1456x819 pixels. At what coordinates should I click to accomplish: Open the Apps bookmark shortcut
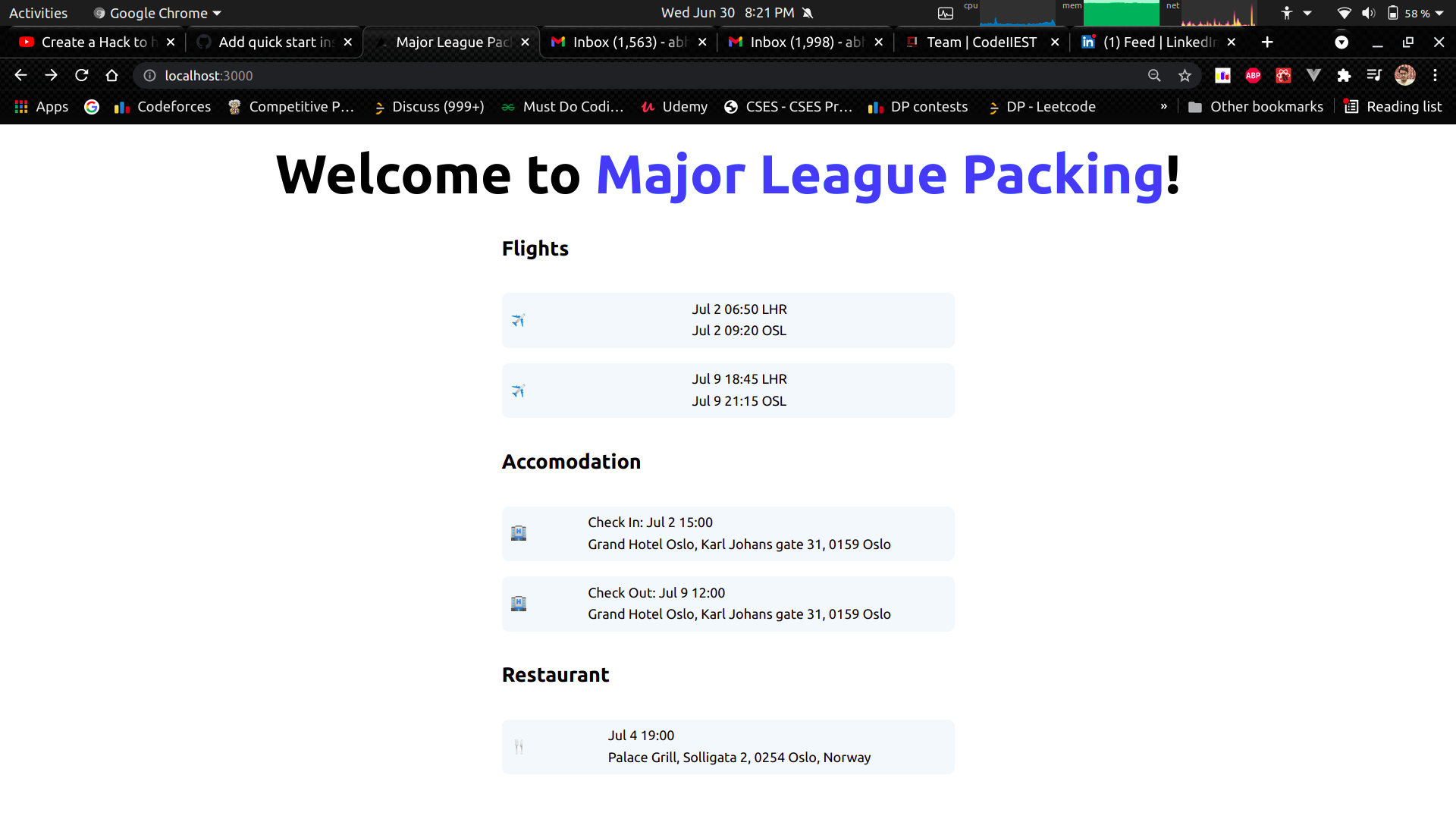pyautogui.click(x=42, y=107)
